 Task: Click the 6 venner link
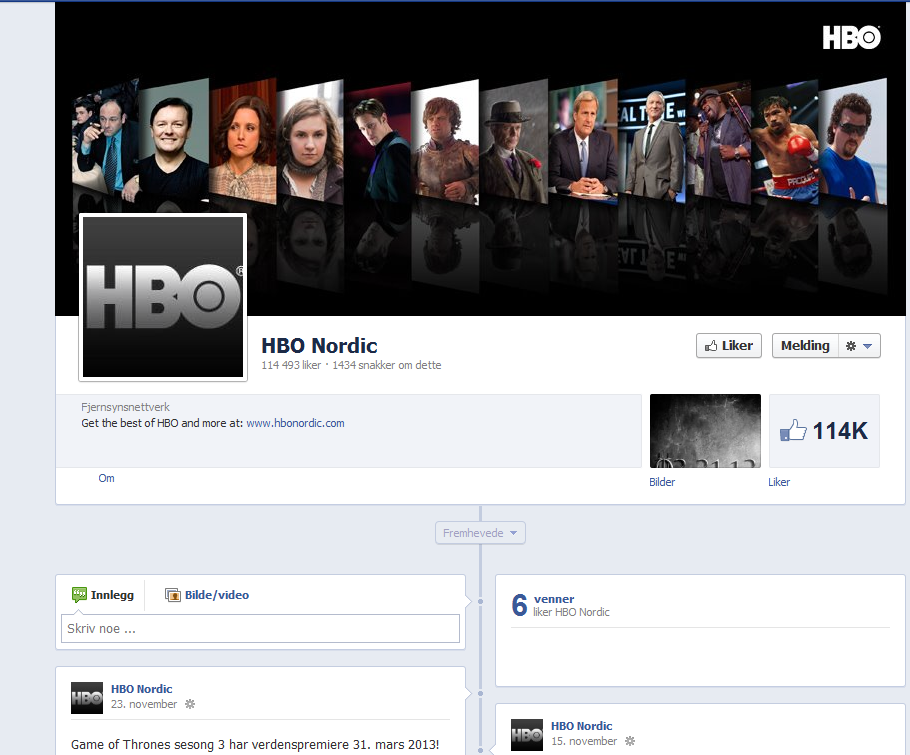coord(543,604)
